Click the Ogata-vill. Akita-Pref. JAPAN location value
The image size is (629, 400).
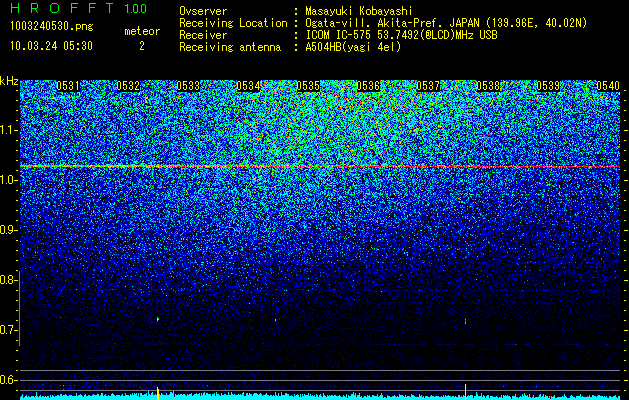pos(446,24)
